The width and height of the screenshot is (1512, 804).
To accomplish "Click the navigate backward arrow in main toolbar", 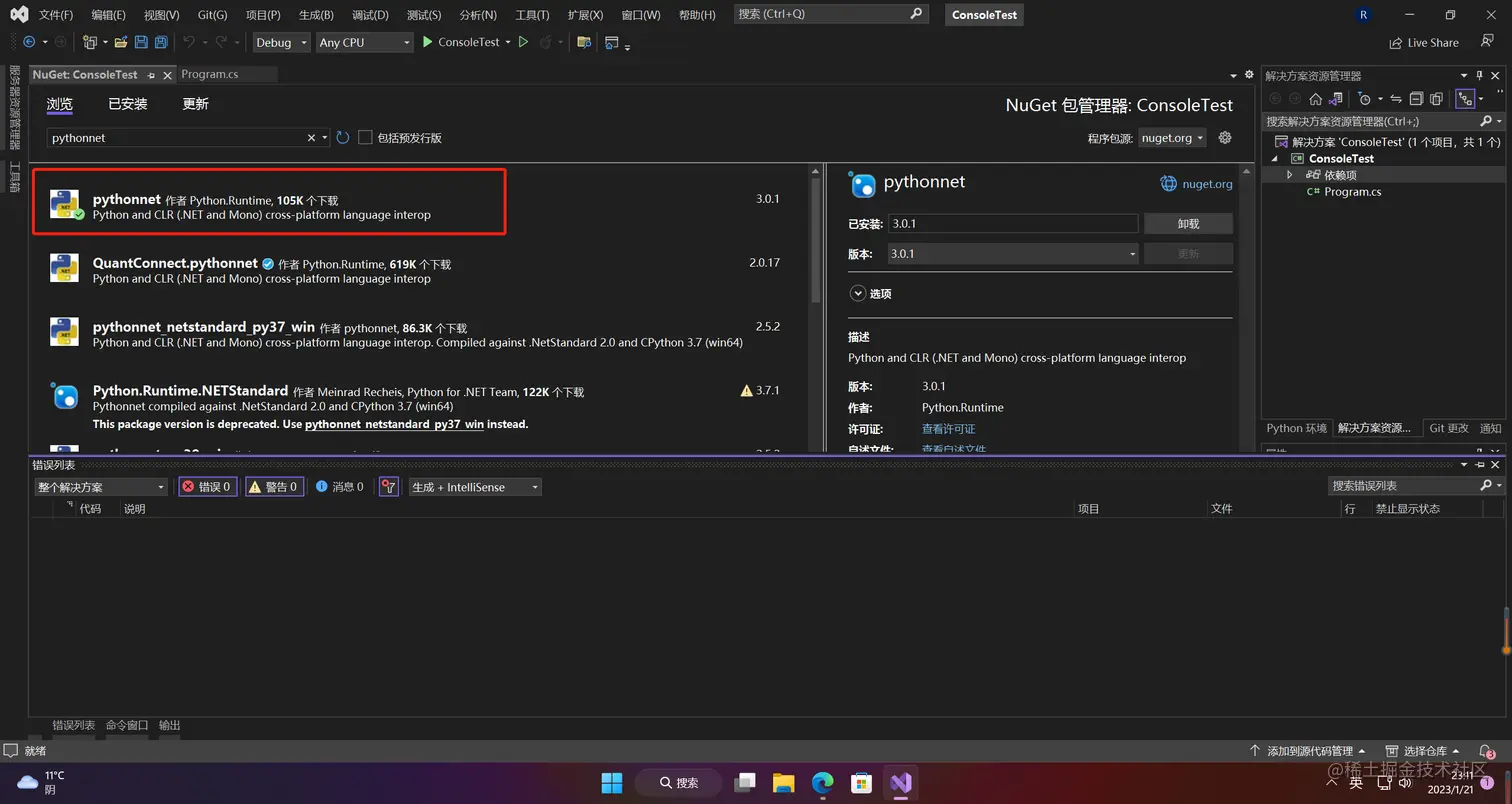I will tap(28, 42).
